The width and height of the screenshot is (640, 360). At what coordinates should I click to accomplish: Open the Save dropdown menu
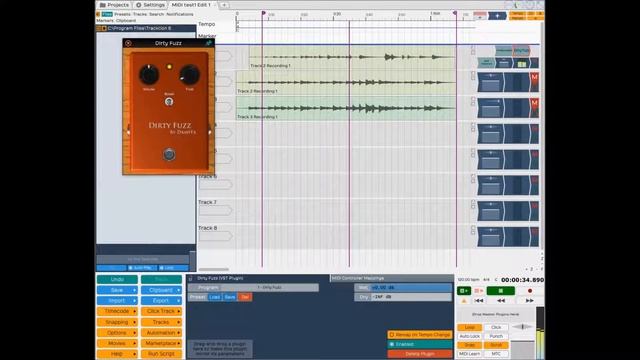click(117, 290)
